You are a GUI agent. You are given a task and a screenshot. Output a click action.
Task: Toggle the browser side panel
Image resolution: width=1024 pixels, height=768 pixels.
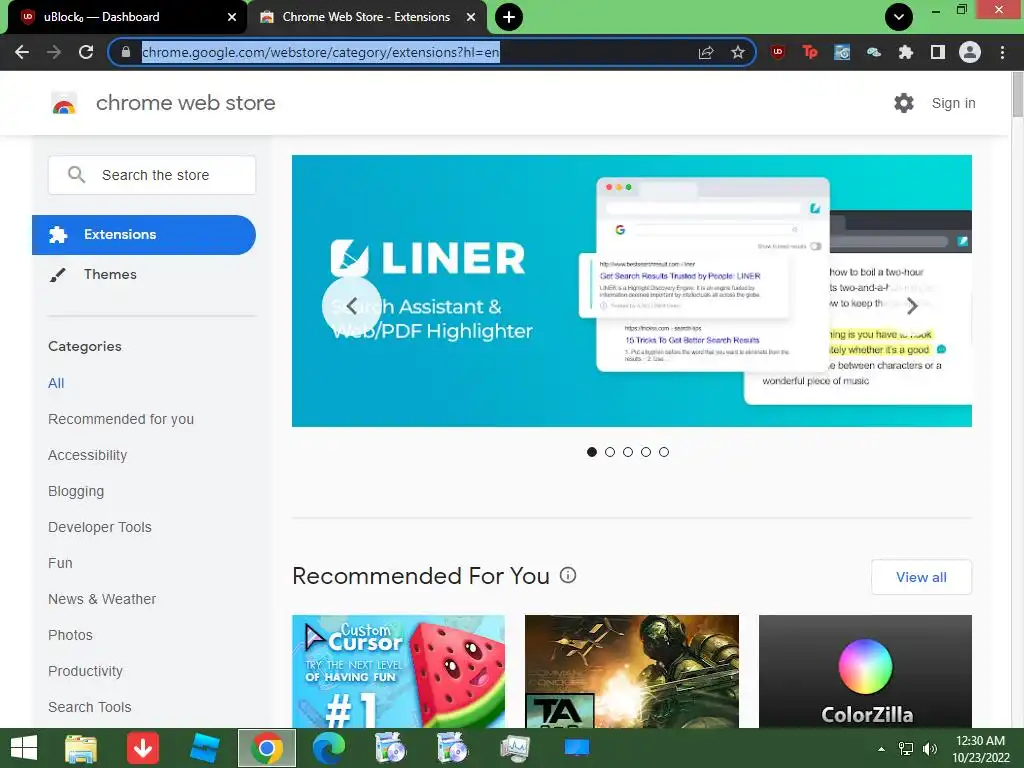938,52
